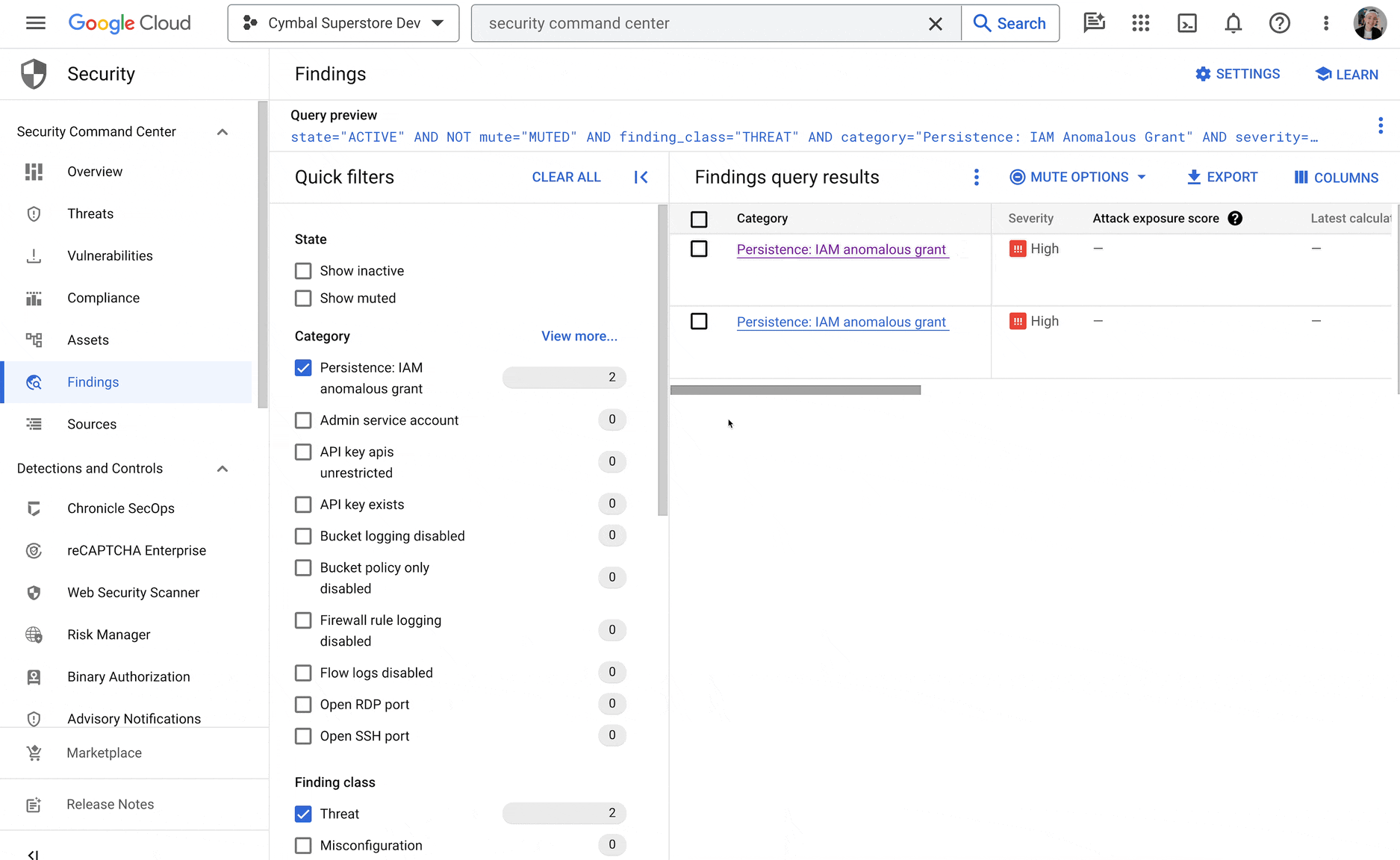This screenshot has width=1400, height=860.
Task: Open the Cymbal Superstore Dev project selector
Action: [343, 23]
